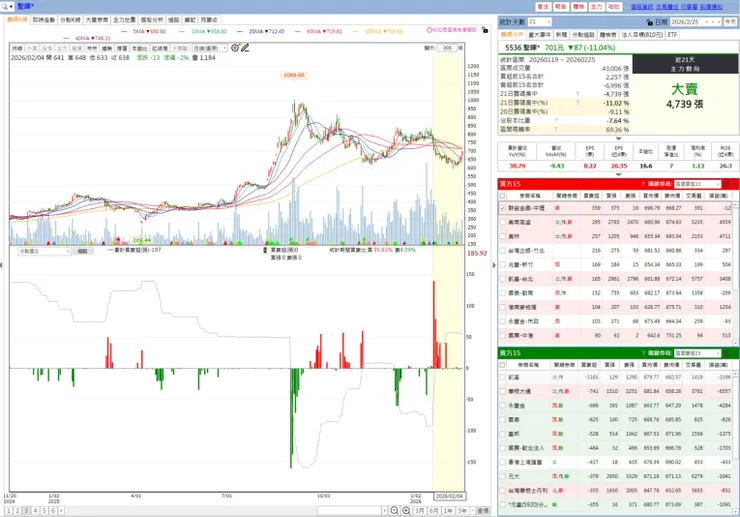Viewport: 740px width, 517px height.
Task: Click the lock icon above the chart
Action: click(x=485, y=30)
